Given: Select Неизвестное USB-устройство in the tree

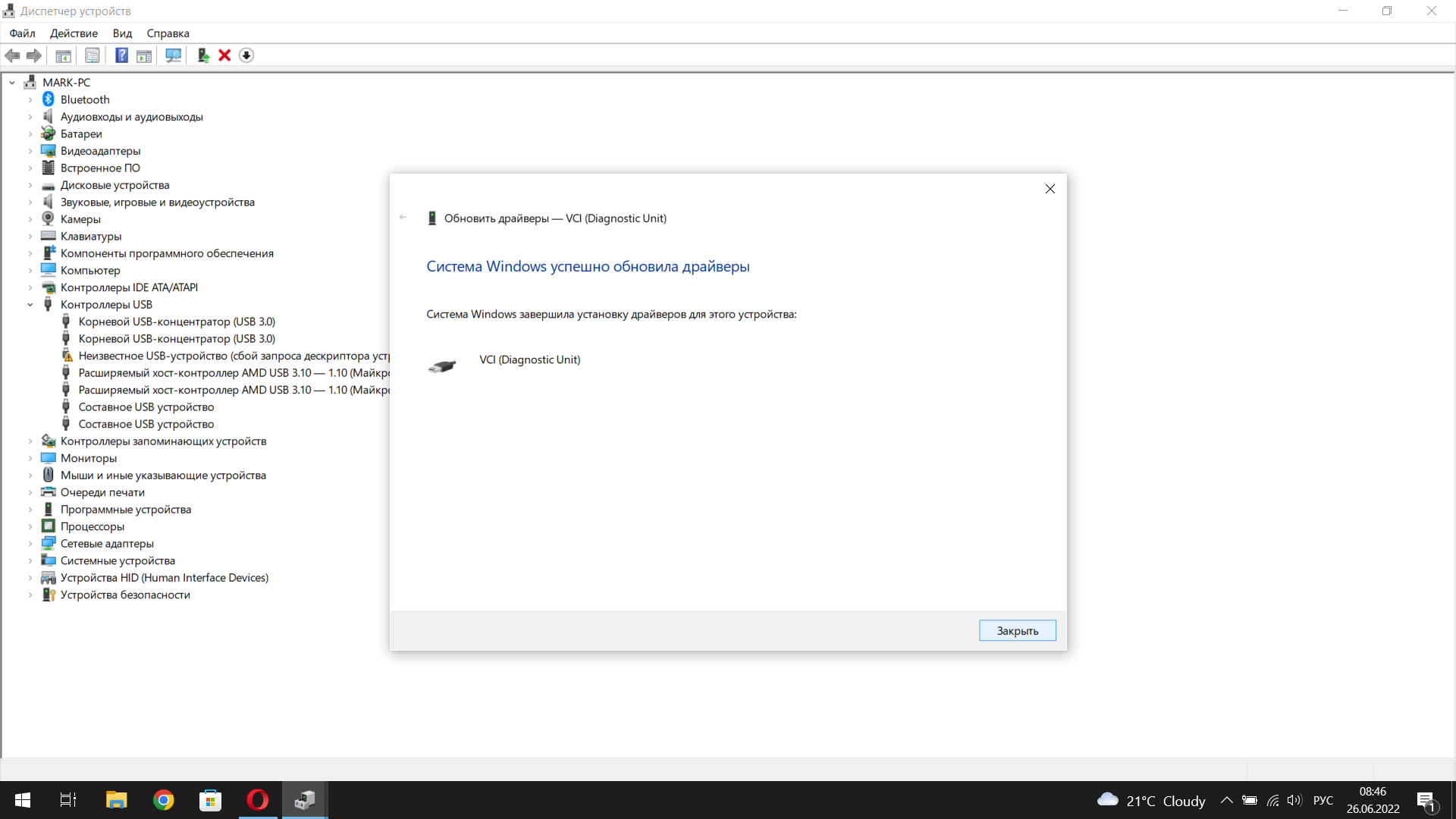Looking at the screenshot, I should [x=227, y=356].
